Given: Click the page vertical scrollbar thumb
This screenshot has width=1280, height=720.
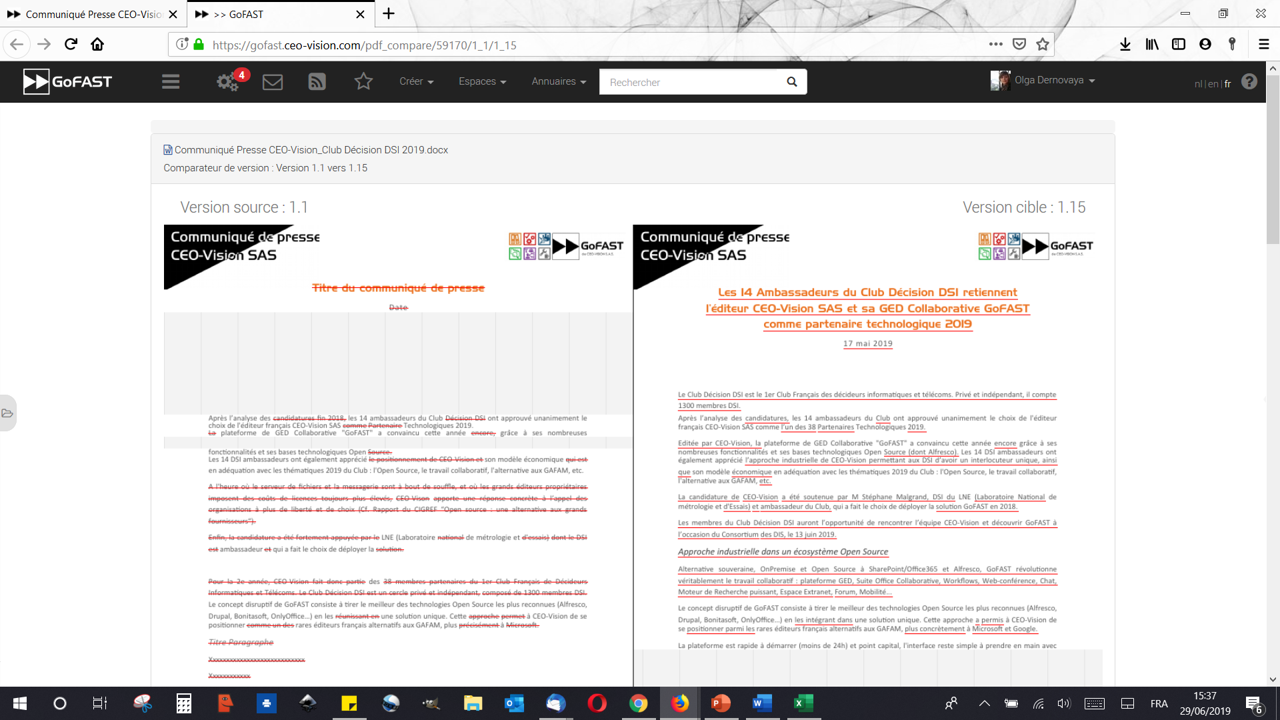Looking at the screenshot, I should pyautogui.click(x=1272, y=160).
